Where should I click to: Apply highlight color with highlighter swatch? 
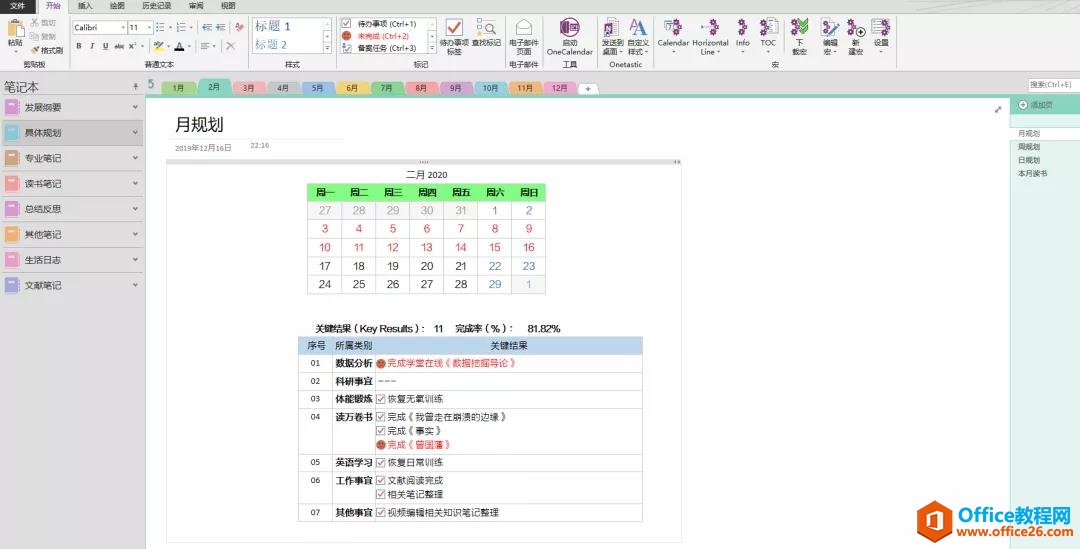158,46
